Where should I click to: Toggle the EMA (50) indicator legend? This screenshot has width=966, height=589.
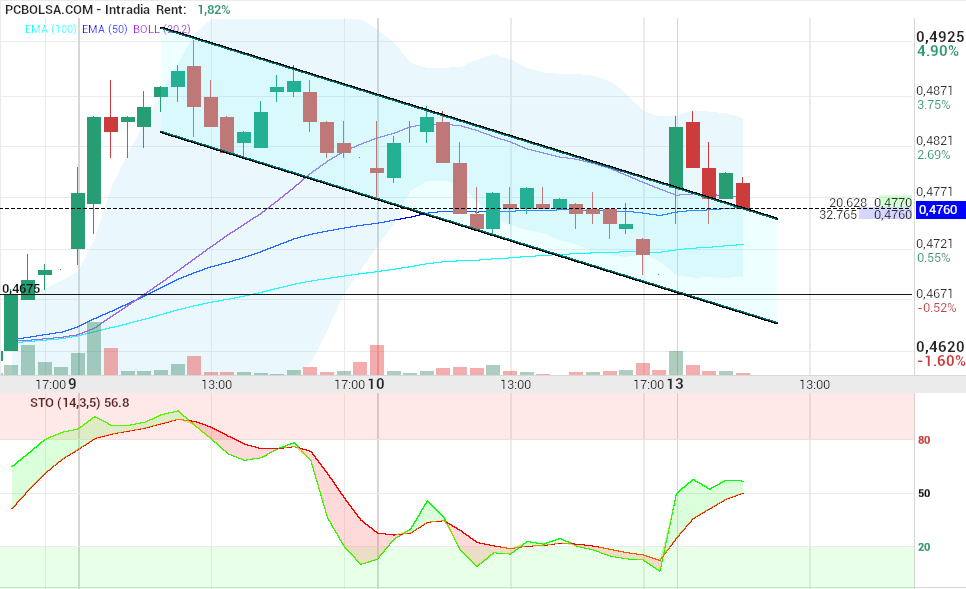(x=105, y=29)
